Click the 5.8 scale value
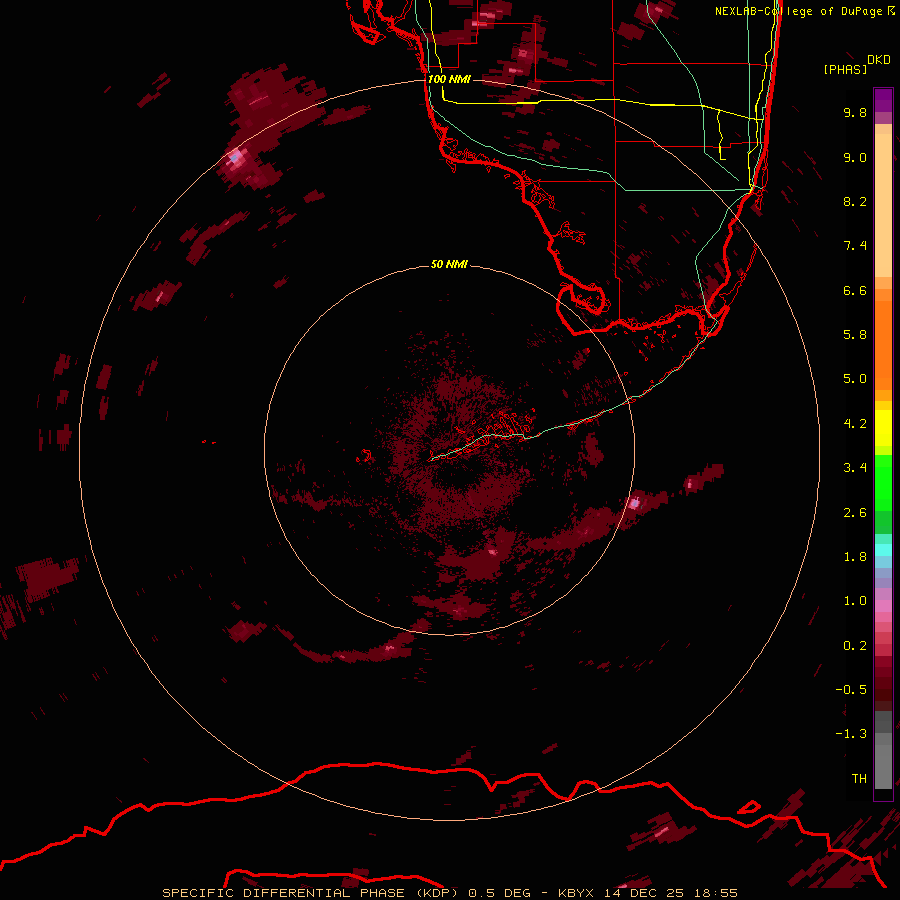Viewport: 900px width, 900px height. (855, 335)
